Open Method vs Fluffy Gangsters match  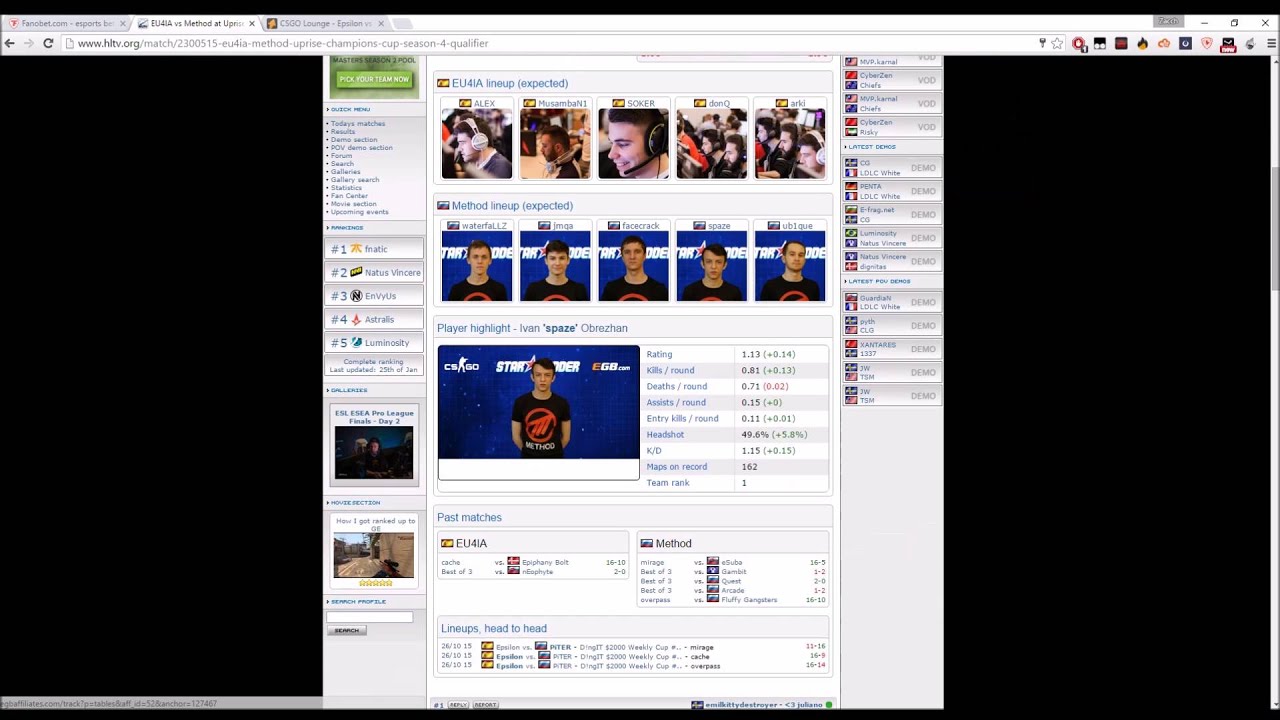pos(733,600)
